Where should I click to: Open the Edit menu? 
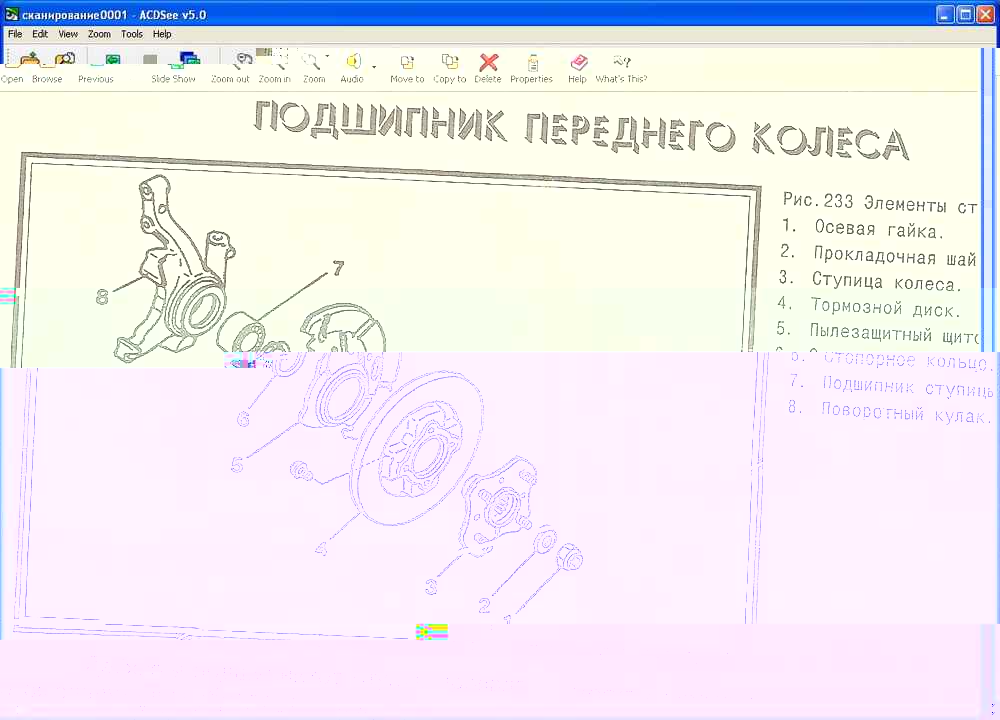(40, 34)
